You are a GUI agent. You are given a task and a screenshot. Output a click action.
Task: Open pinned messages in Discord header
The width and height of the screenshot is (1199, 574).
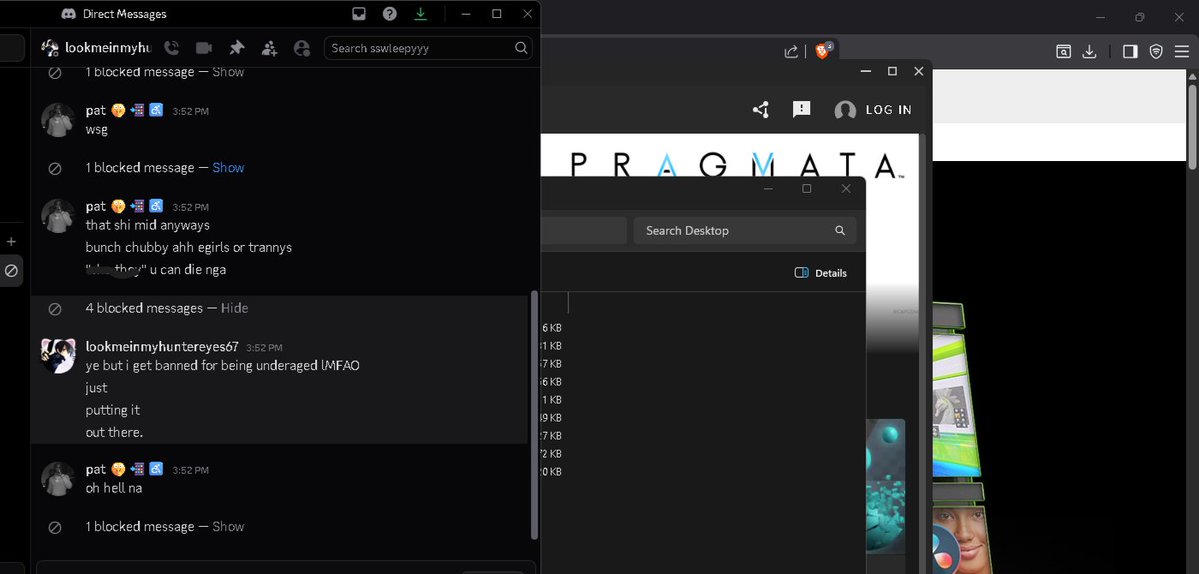[237, 48]
